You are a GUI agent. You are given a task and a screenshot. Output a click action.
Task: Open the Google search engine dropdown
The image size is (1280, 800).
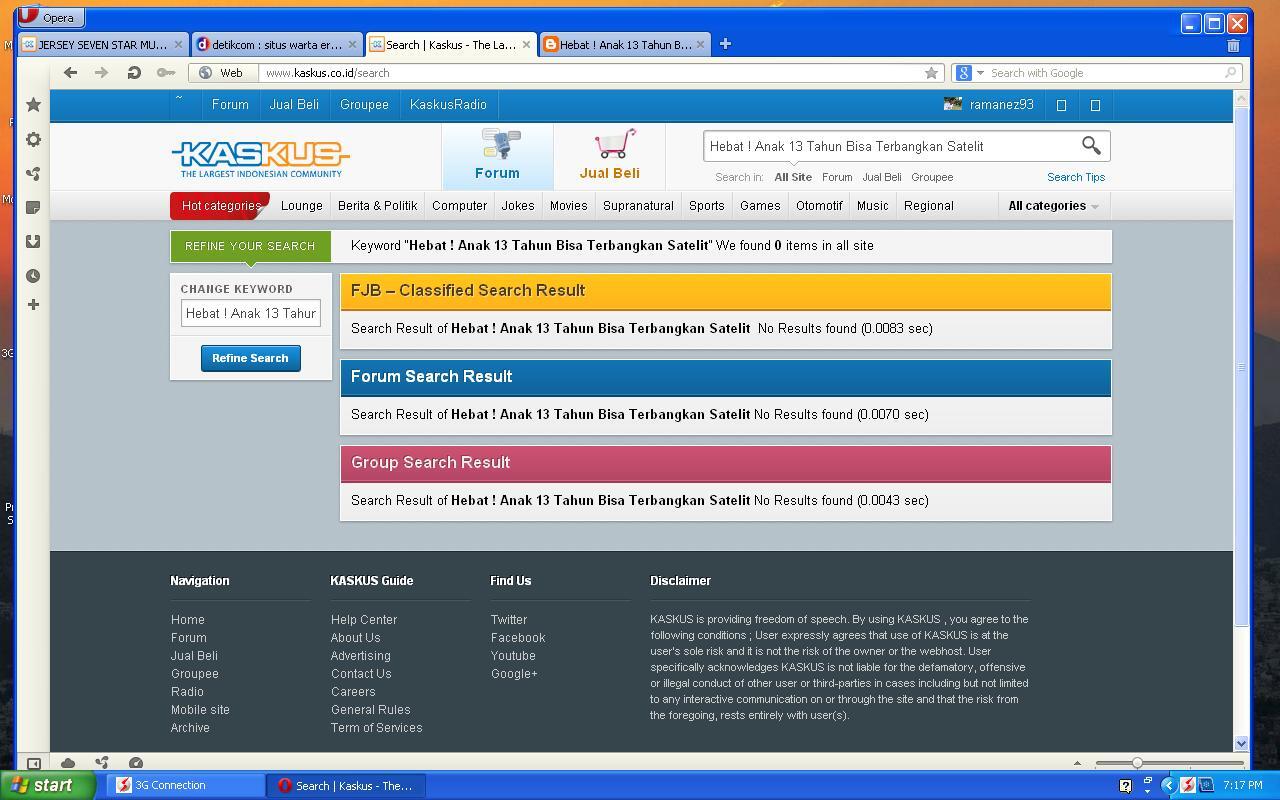pyautogui.click(x=970, y=72)
